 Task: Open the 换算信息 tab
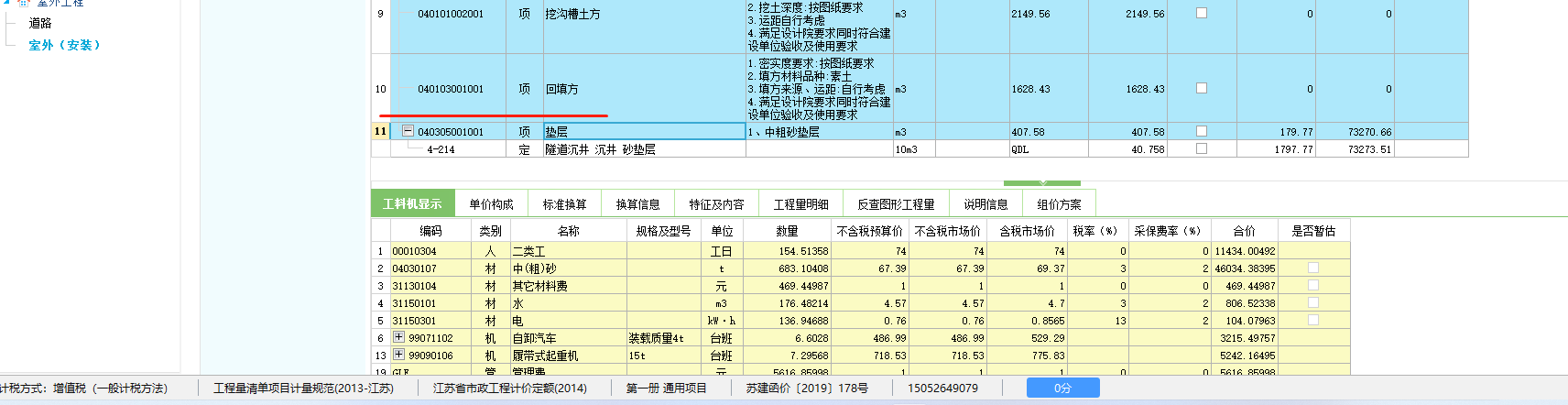[x=637, y=203]
